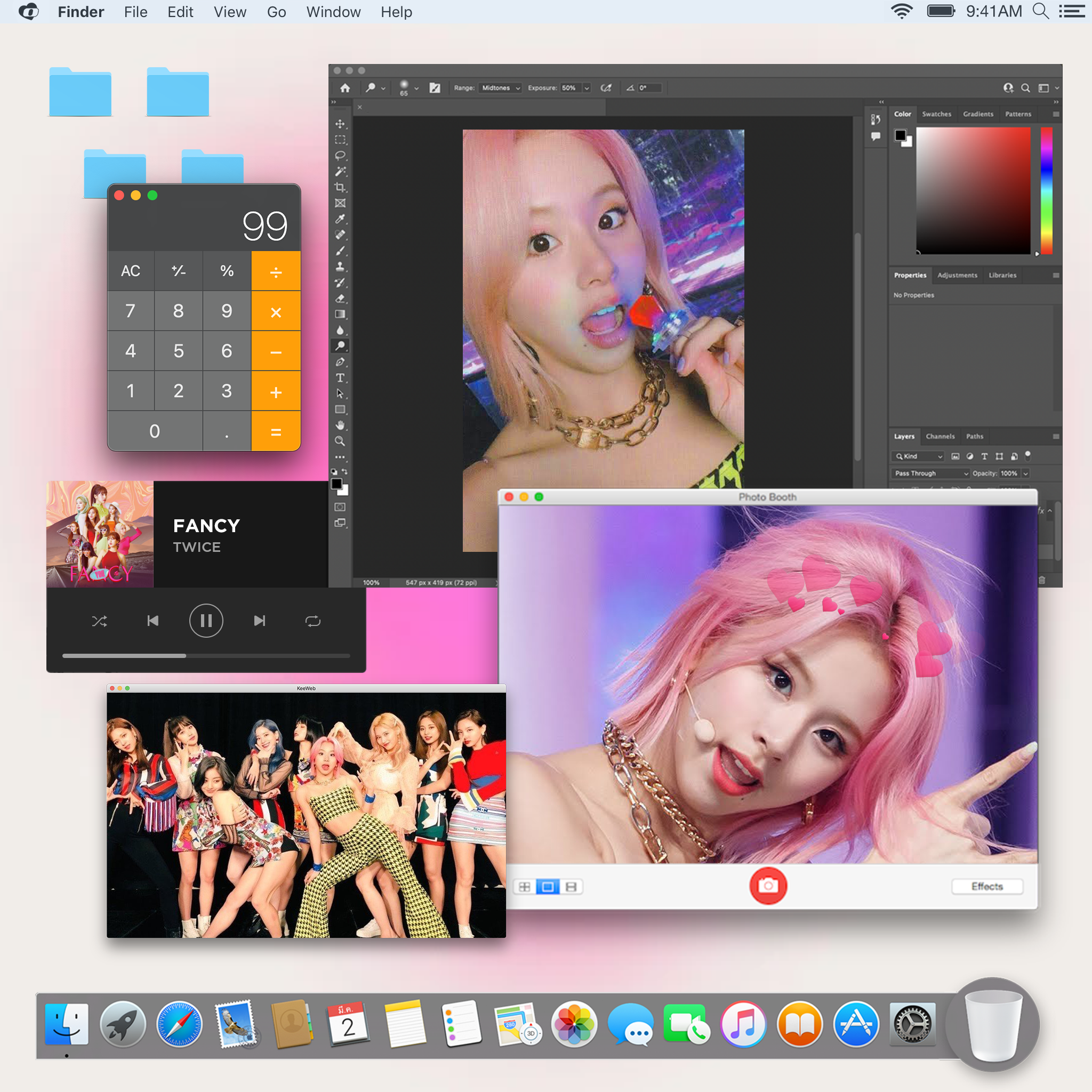This screenshot has height=1092, width=1092.
Task: Take a photo with the red camera button
Action: tap(768, 886)
